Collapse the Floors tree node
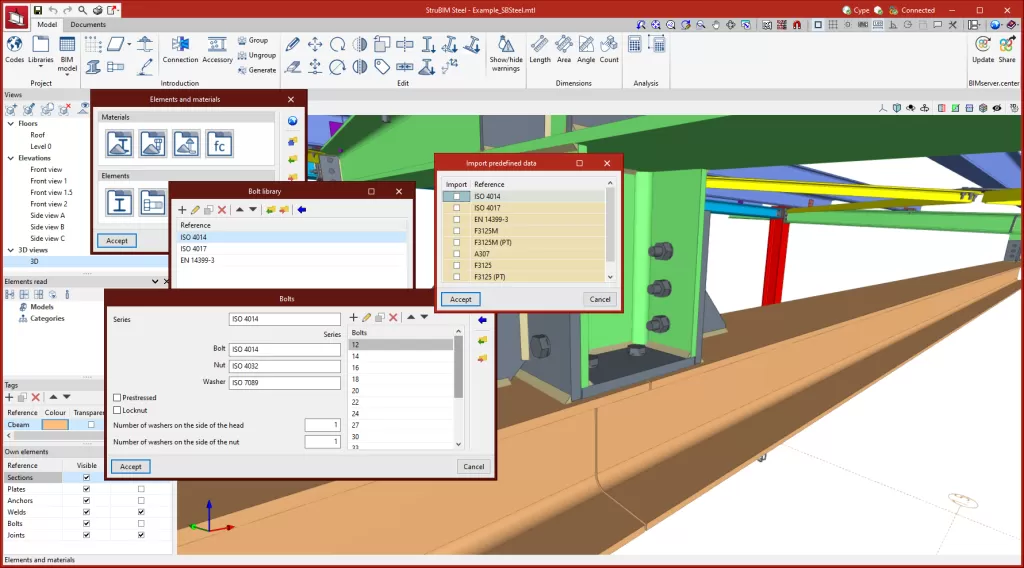This screenshot has width=1024, height=568. [x=10, y=124]
